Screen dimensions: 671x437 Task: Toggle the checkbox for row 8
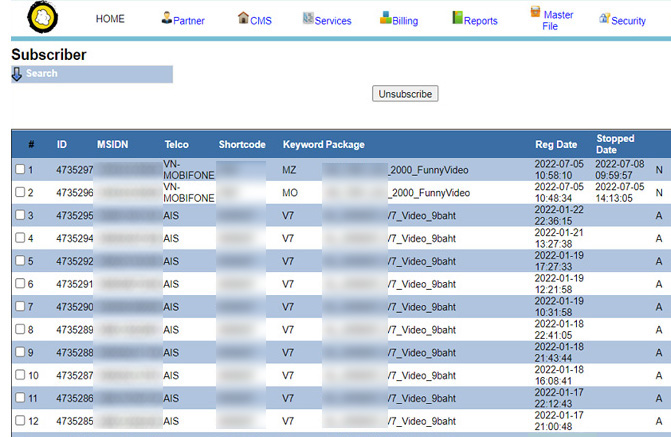click(x=20, y=329)
